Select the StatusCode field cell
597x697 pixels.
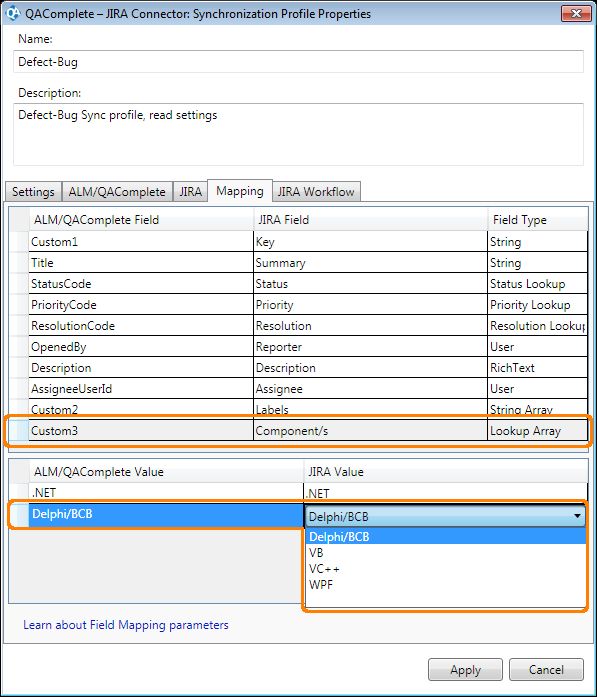tap(141, 284)
